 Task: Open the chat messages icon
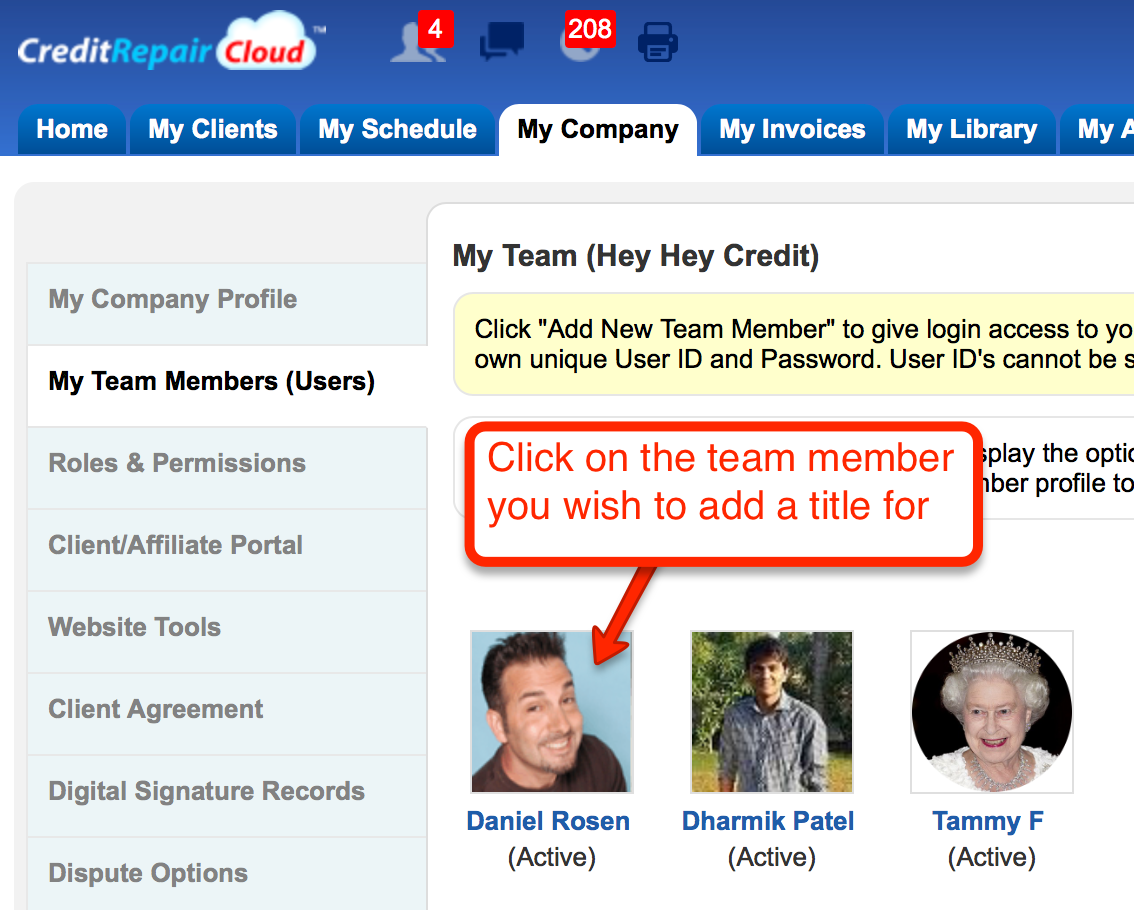(x=502, y=41)
